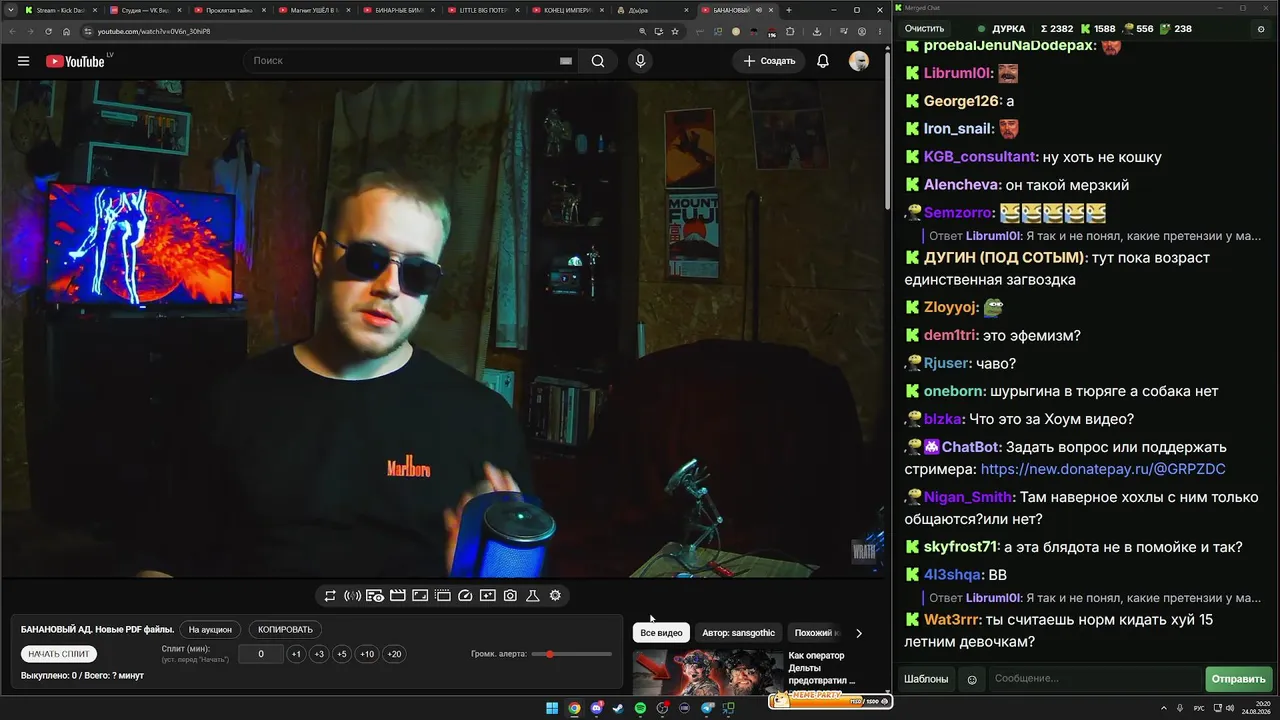Open settings gear in player toolbar

tap(555, 596)
